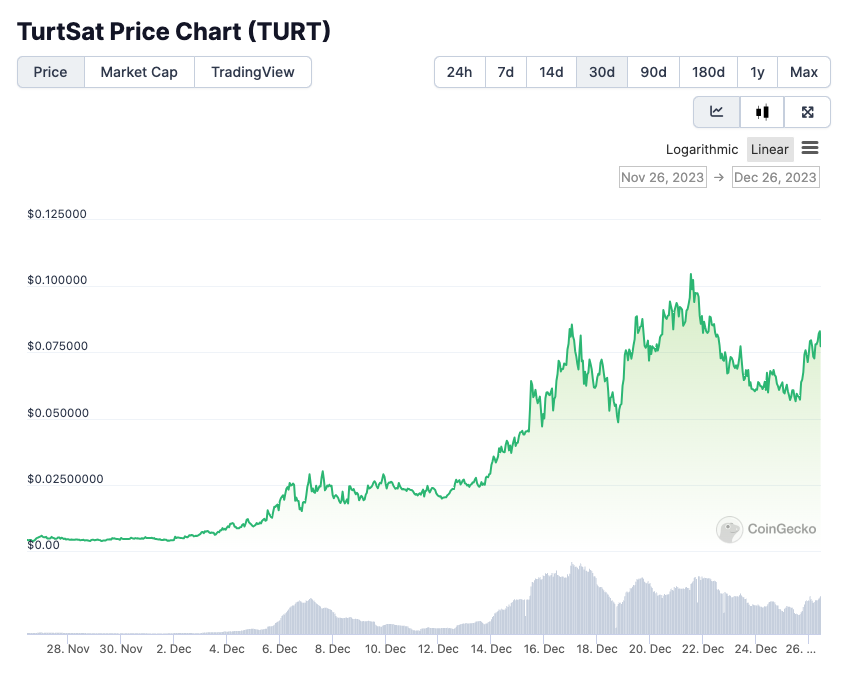Select the 7d time range
Viewport: 842px width, 673px height.
pos(506,72)
